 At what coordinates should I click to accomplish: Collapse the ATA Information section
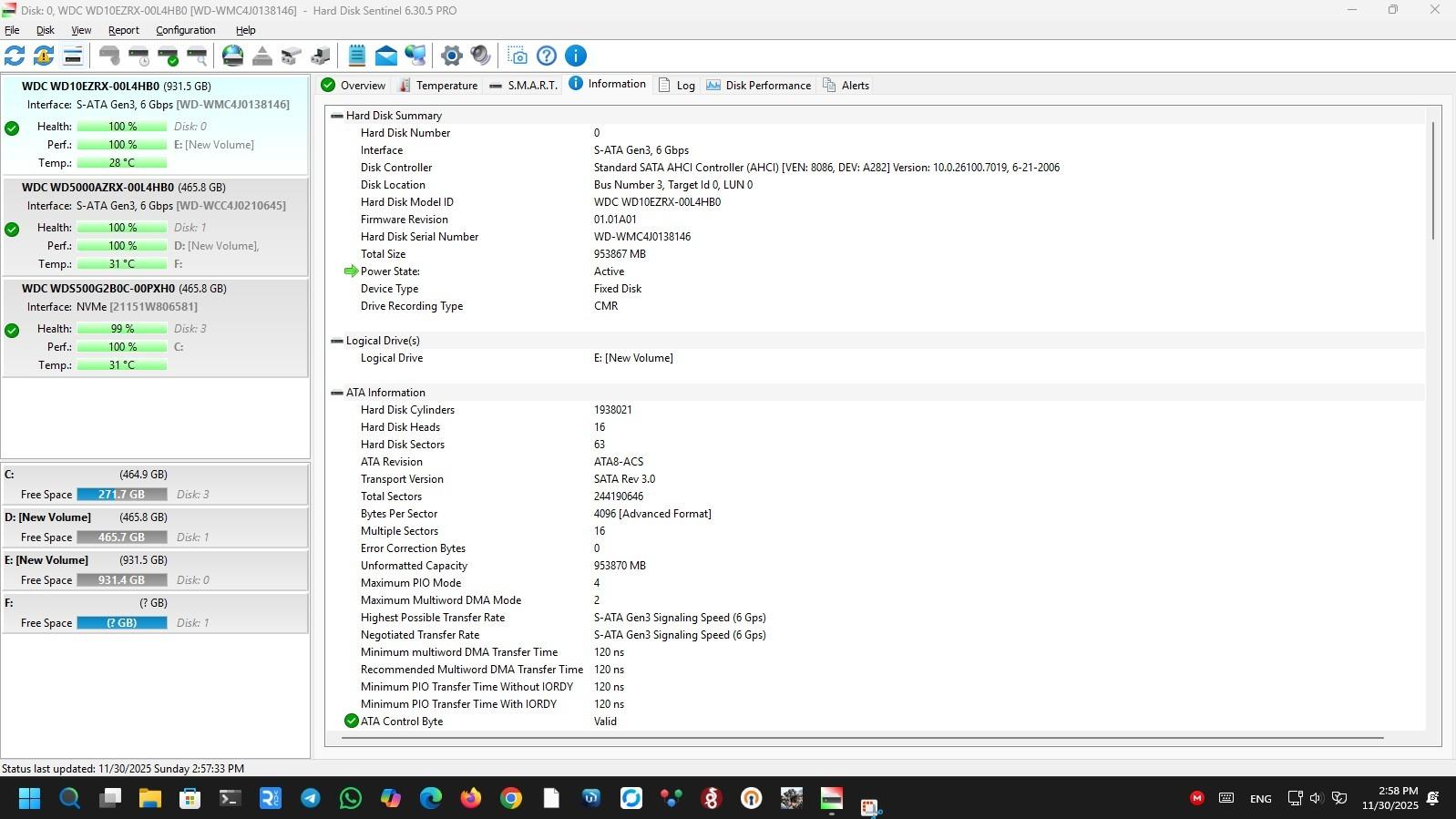click(337, 393)
